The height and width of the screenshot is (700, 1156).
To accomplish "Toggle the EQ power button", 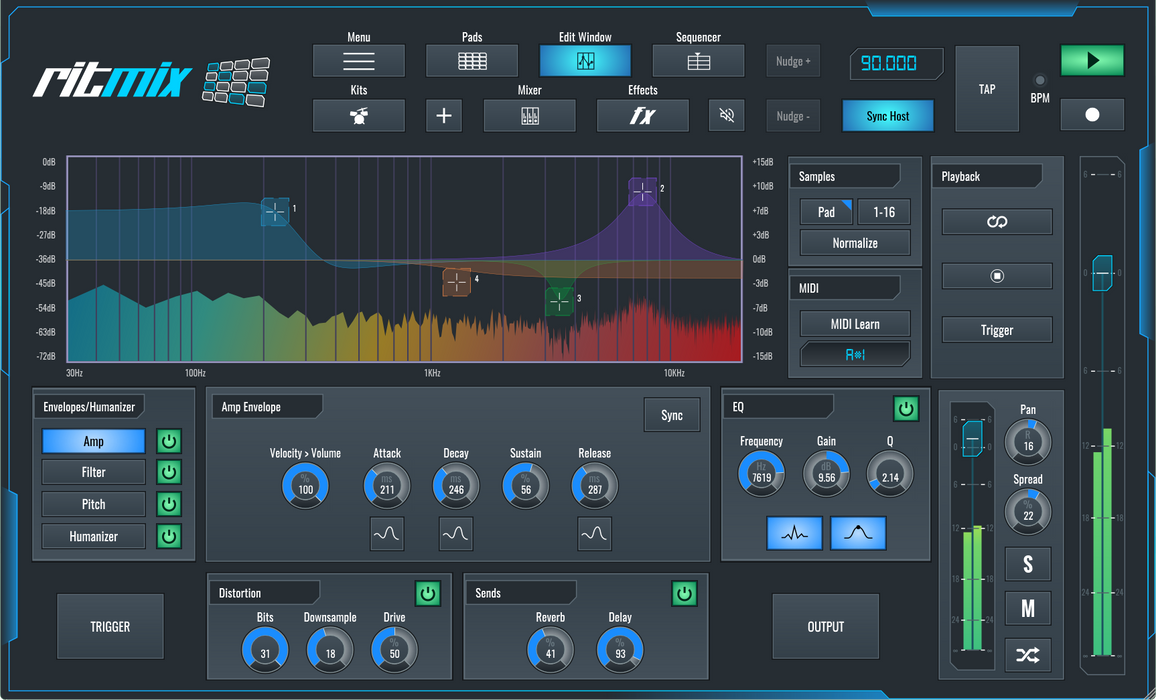I will click(x=905, y=408).
